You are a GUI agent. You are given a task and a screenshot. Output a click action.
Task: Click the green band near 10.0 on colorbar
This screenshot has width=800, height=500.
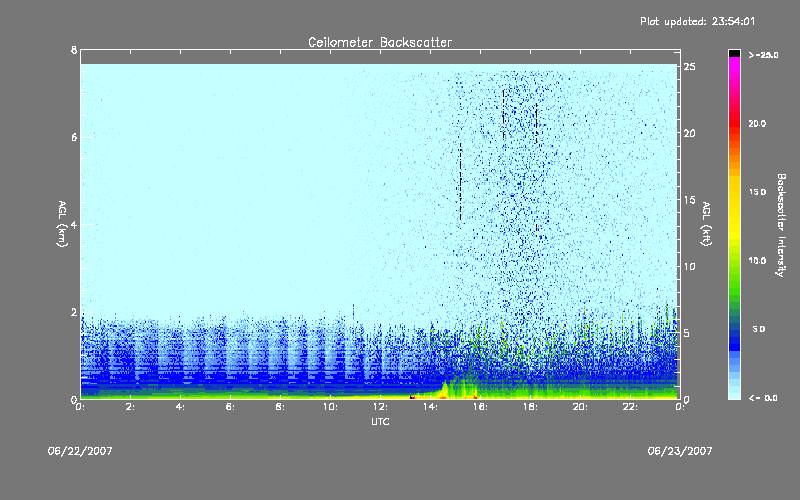pyautogui.click(x=734, y=265)
